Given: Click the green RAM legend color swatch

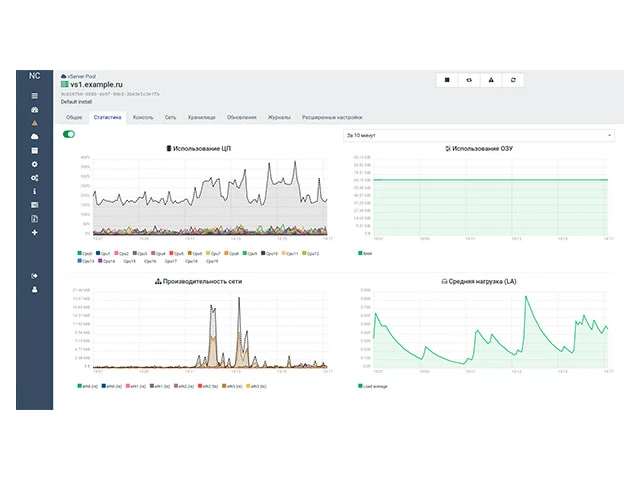Looking at the screenshot, I should pyautogui.click(x=361, y=253).
